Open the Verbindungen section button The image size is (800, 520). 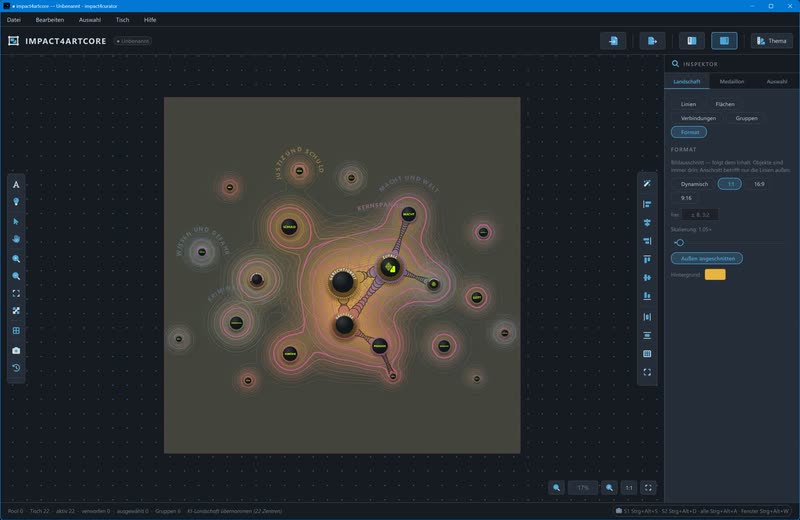698,118
